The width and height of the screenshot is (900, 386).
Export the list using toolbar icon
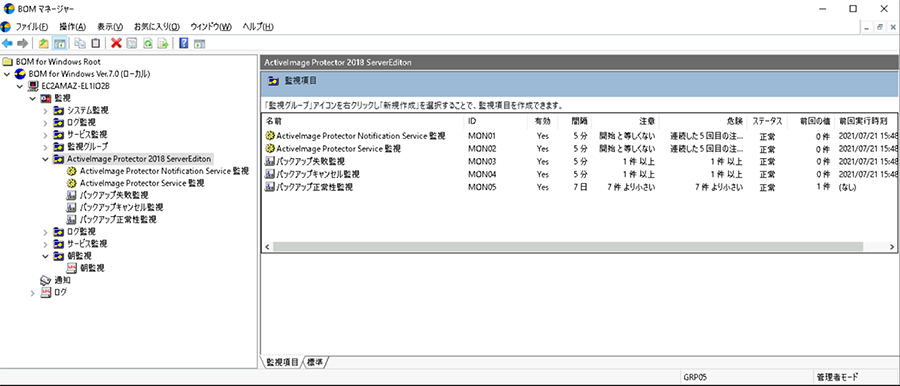(x=163, y=43)
